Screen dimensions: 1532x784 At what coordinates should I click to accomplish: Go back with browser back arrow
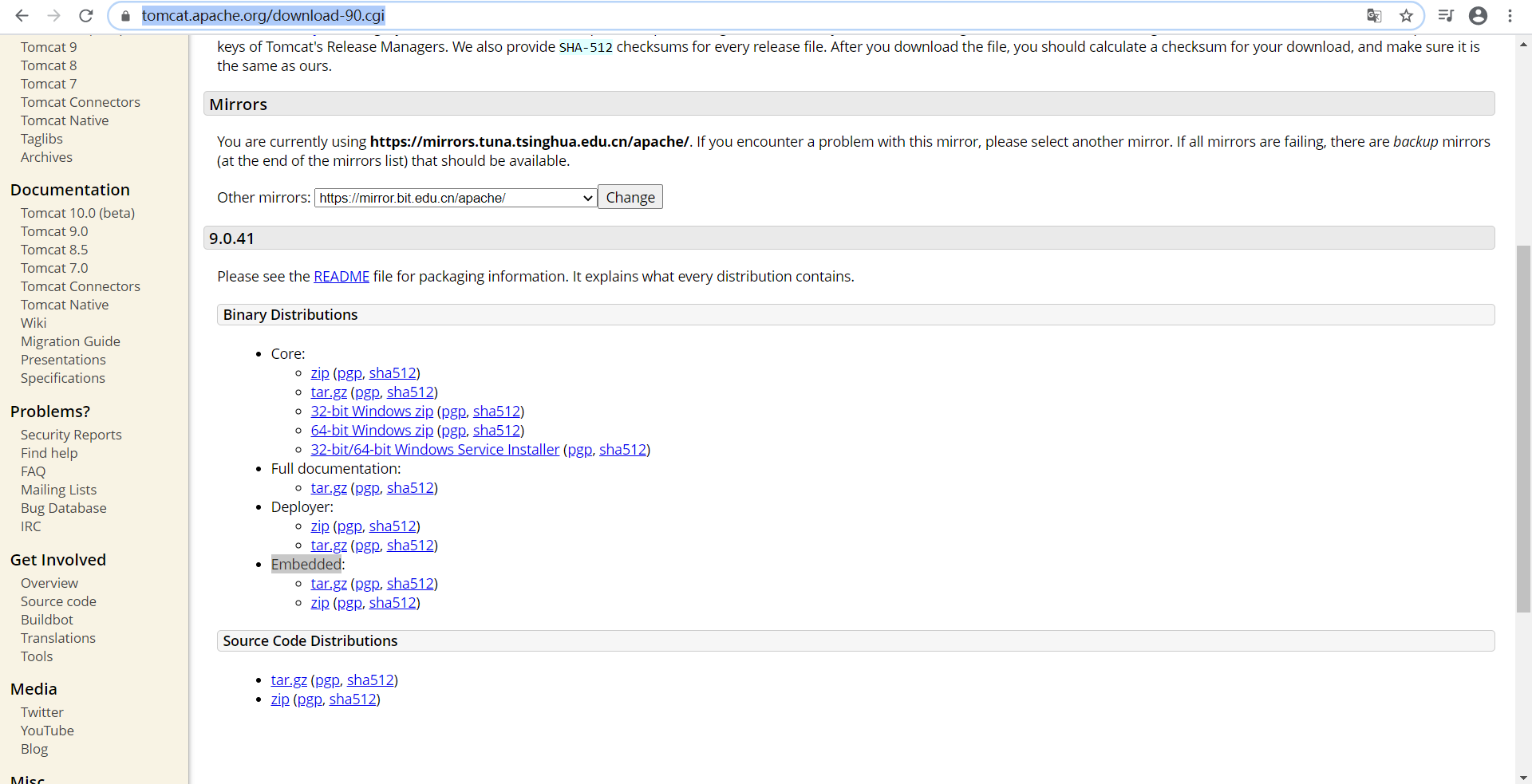pos(22,16)
